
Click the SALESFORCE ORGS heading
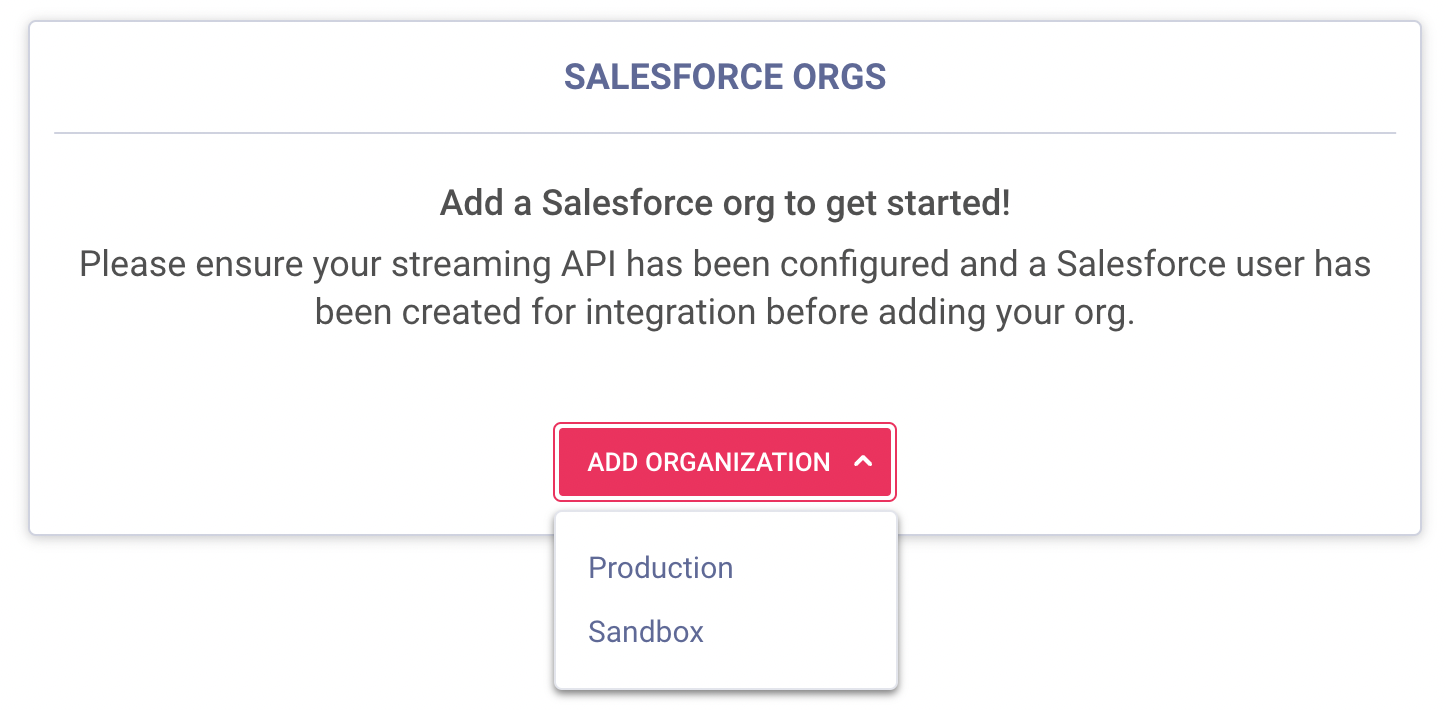725,77
